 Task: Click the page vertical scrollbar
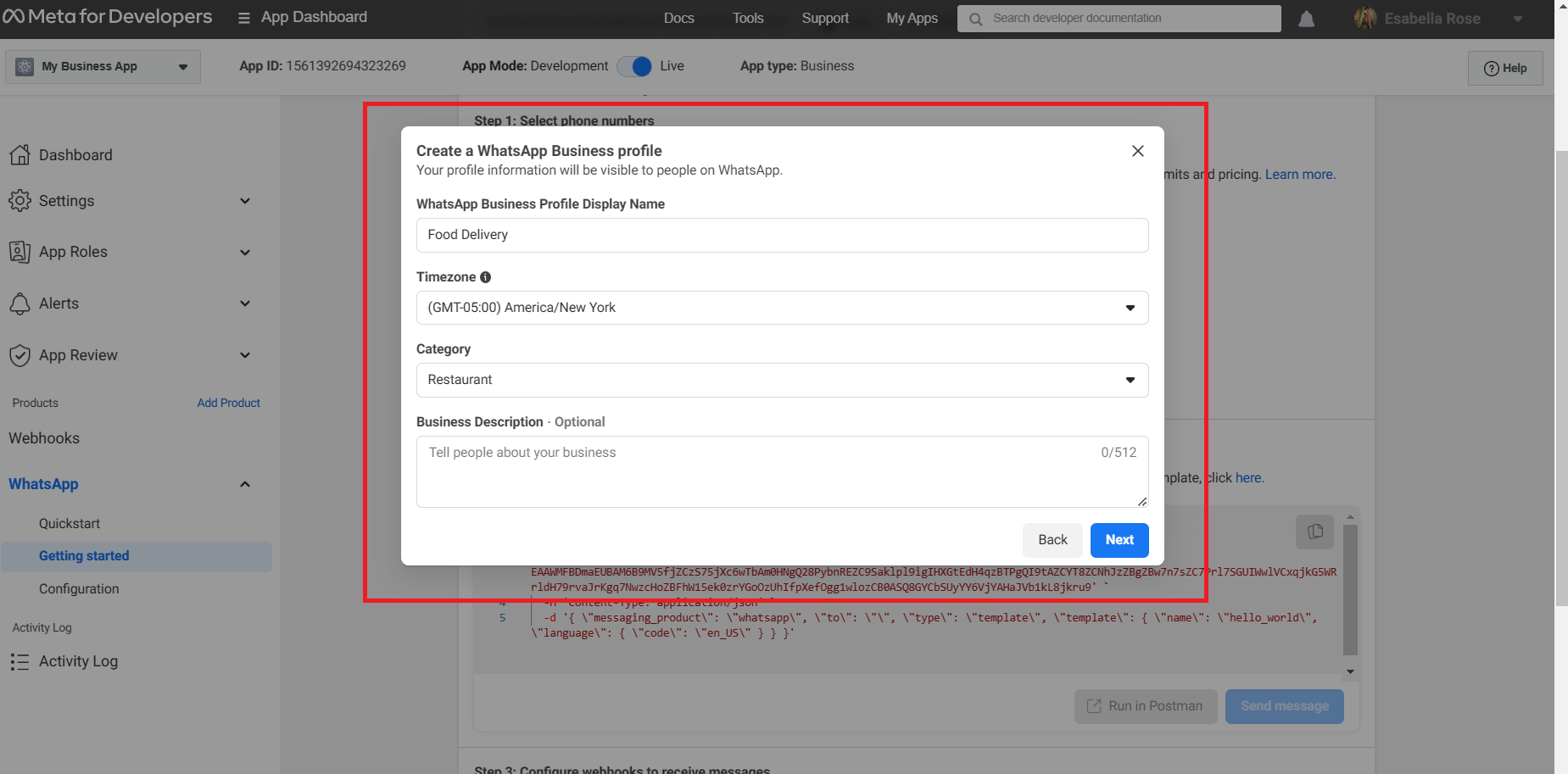(1561, 379)
